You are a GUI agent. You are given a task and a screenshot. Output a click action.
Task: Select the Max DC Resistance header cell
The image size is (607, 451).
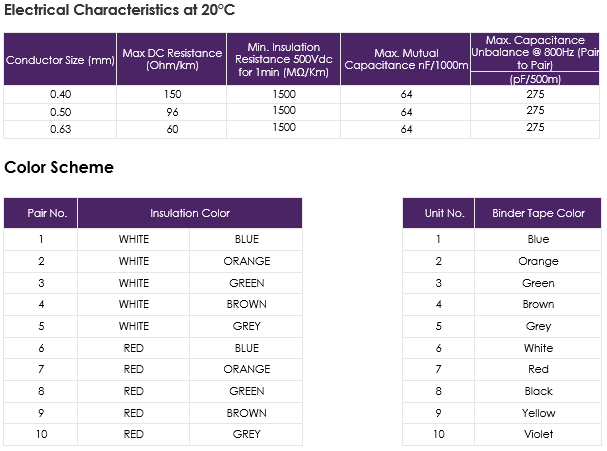click(x=172, y=59)
